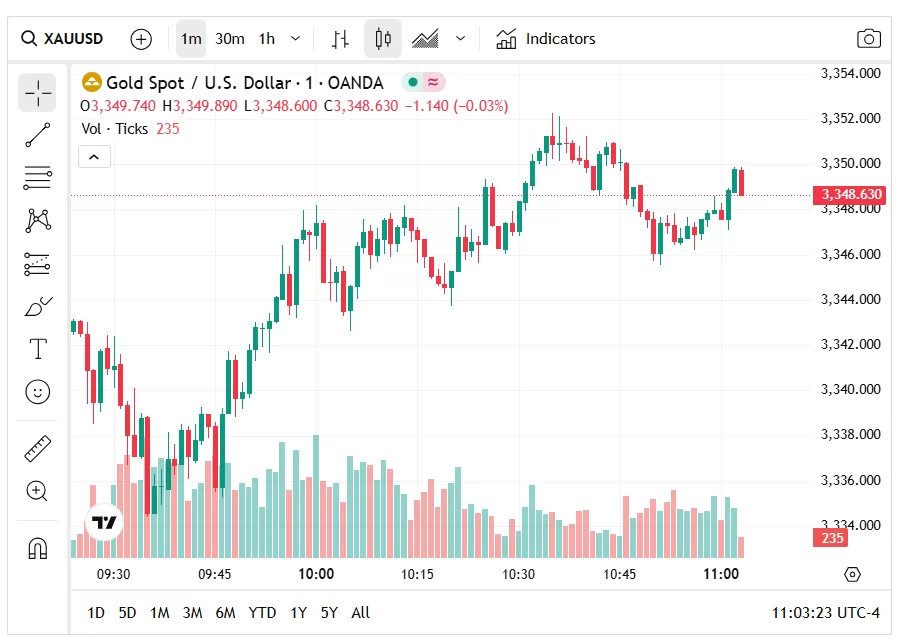Open the chart style dropdown arrow
The width and height of the screenshot is (908, 638).
pyautogui.click(x=460, y=39)
